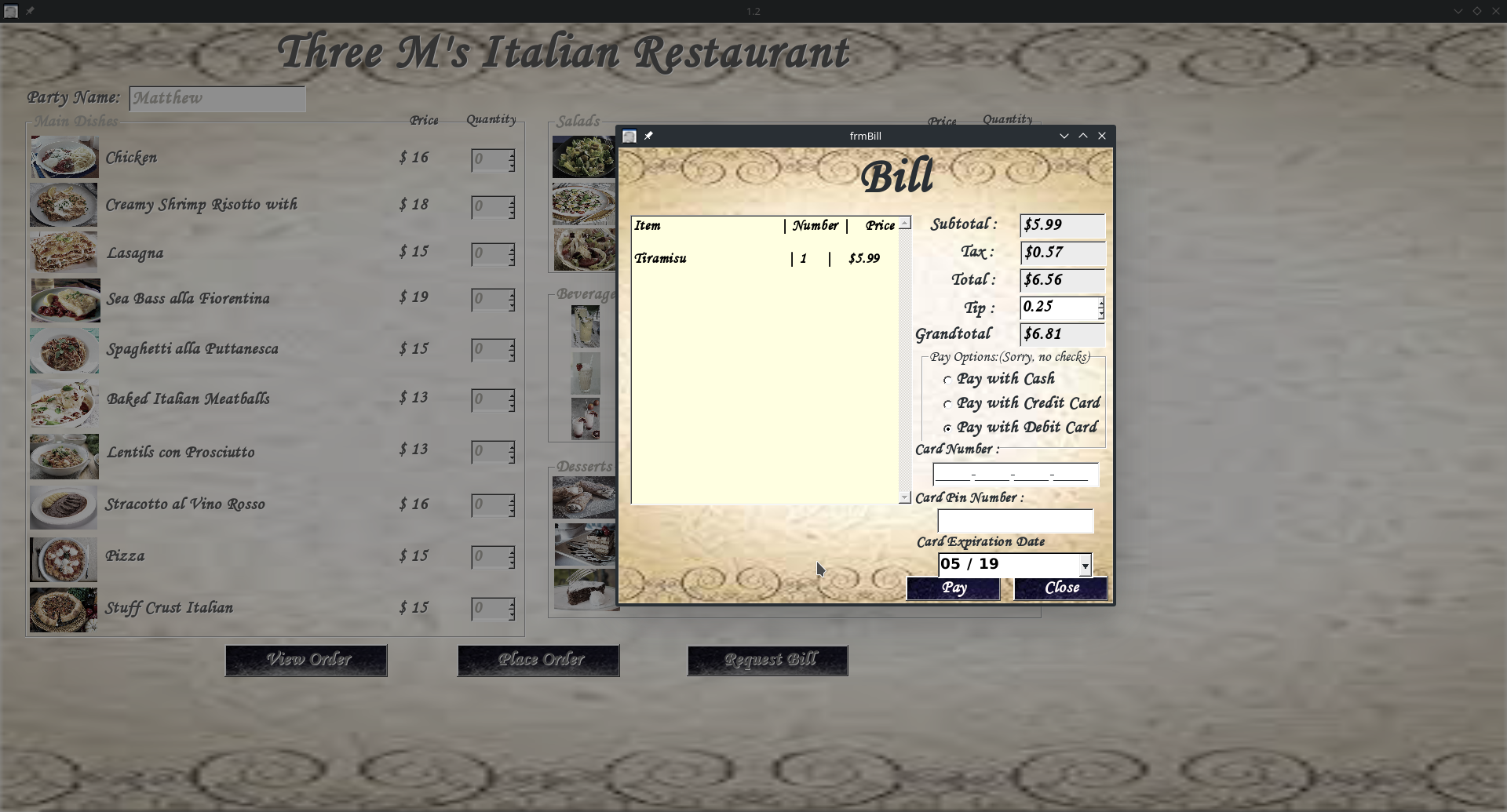Click the Sea Bass alla Fiorentina photo

tap(66, 300)
